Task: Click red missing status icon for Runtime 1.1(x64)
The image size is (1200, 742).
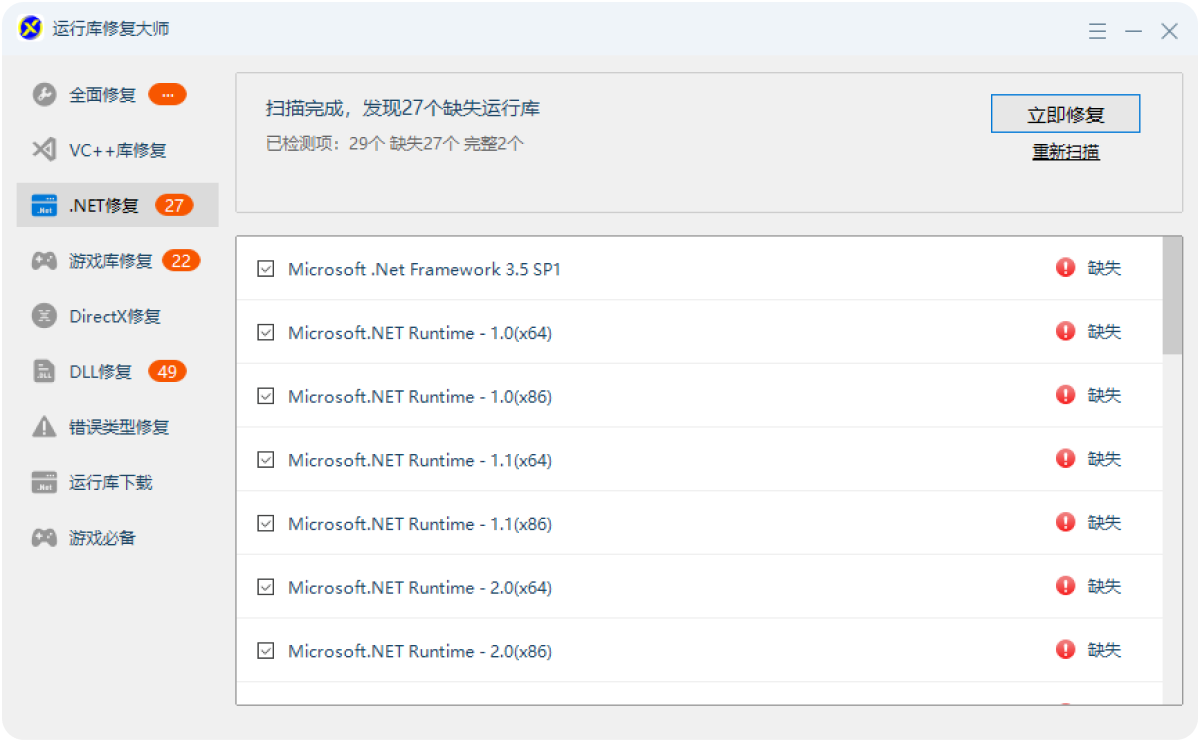Action: pos(1065,459)
